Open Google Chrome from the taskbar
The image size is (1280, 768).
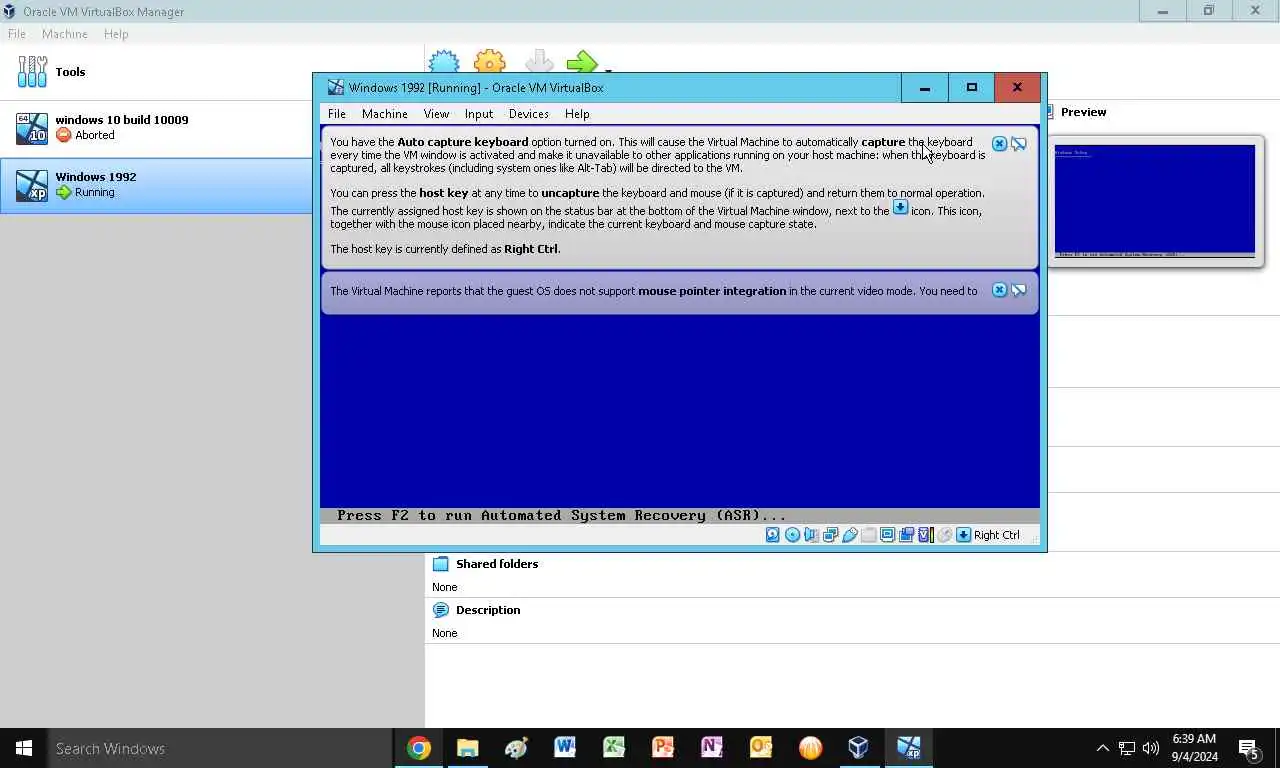(419, 748)
